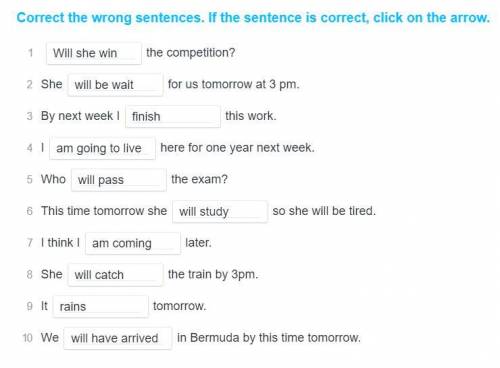Click the 'Will she win' input box
This screenshot has height=368, width=500.
click(x=94, y=53)
